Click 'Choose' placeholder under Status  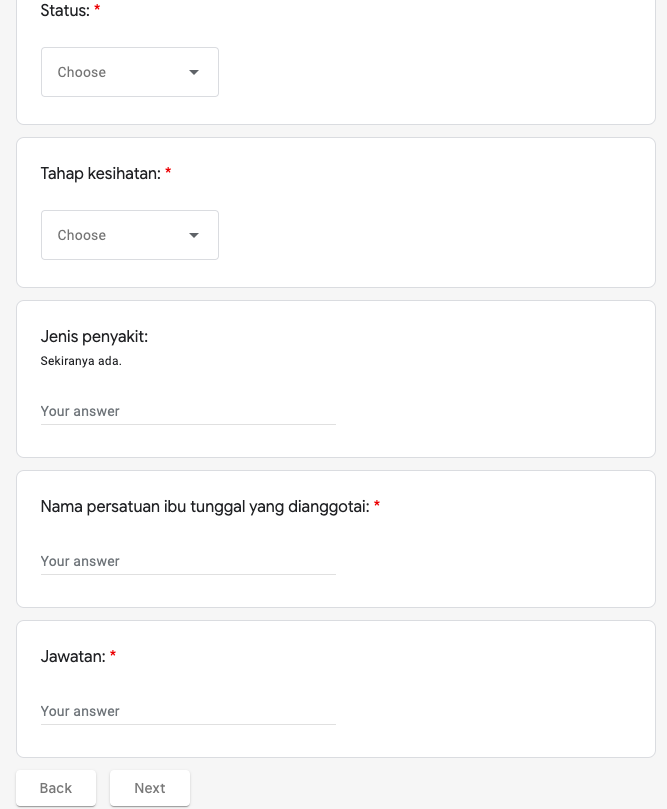[82, 72]
